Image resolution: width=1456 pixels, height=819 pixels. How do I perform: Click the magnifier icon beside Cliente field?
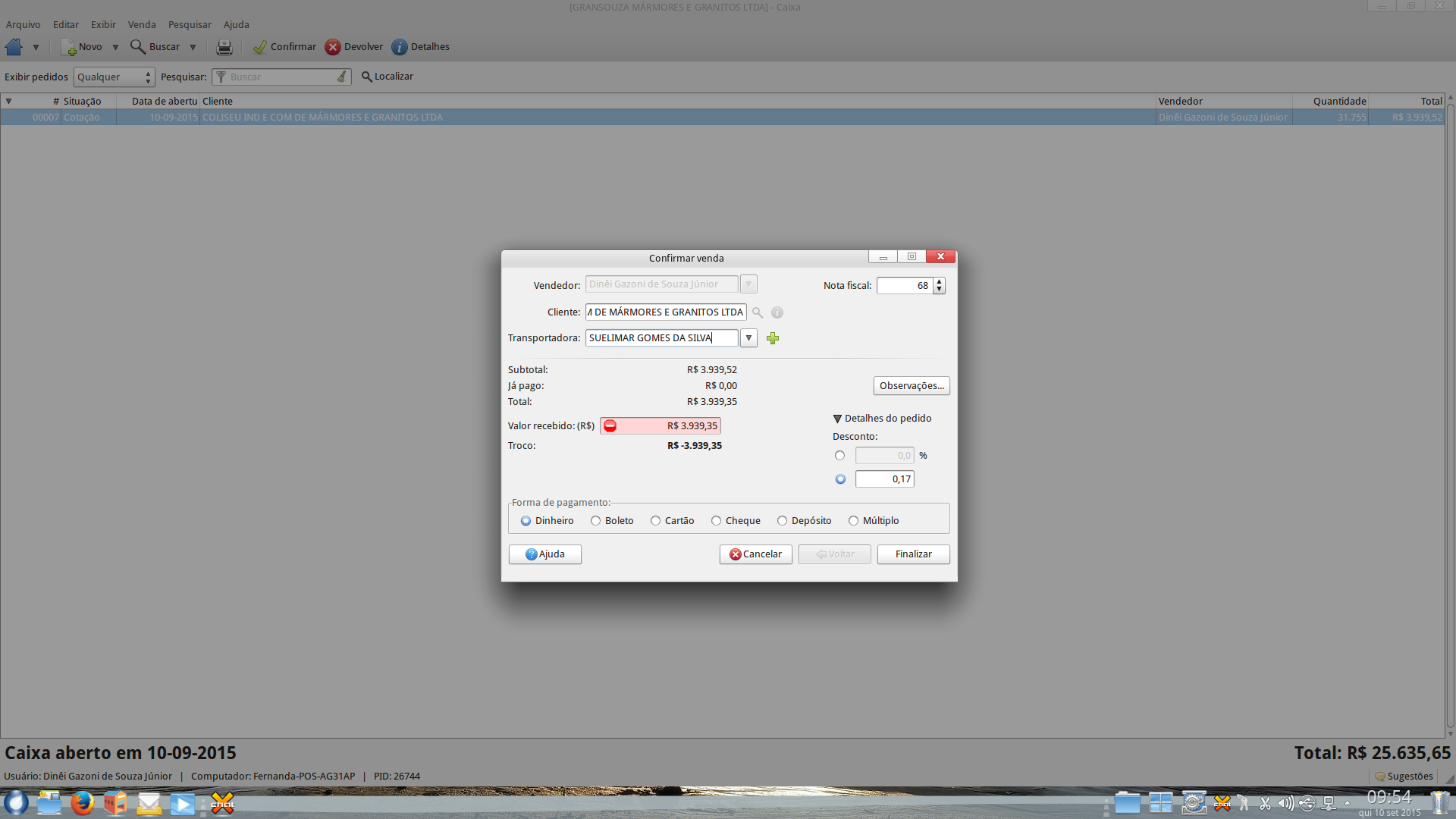[757, 312]
